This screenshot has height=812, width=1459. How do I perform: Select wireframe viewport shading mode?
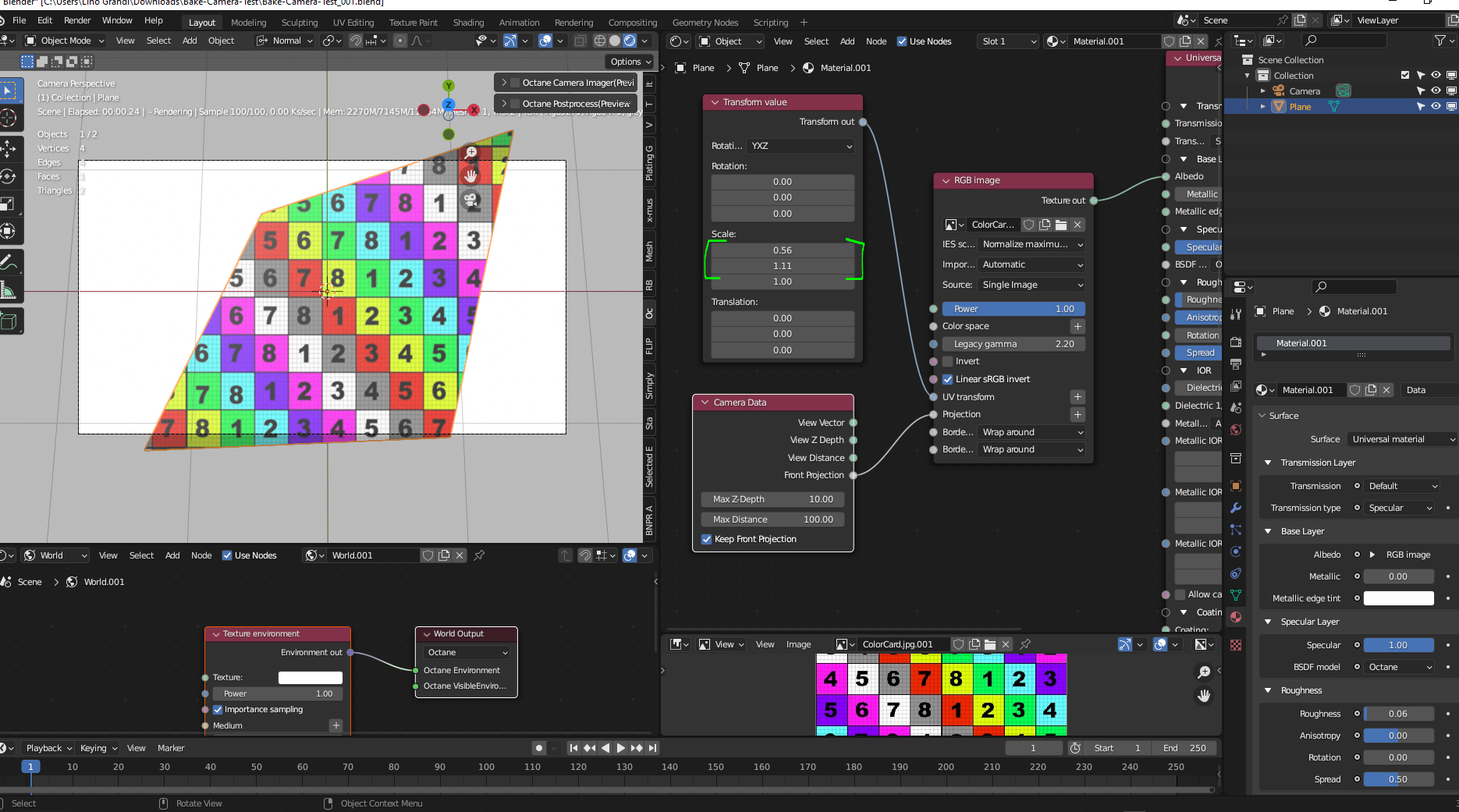(600, 41)
